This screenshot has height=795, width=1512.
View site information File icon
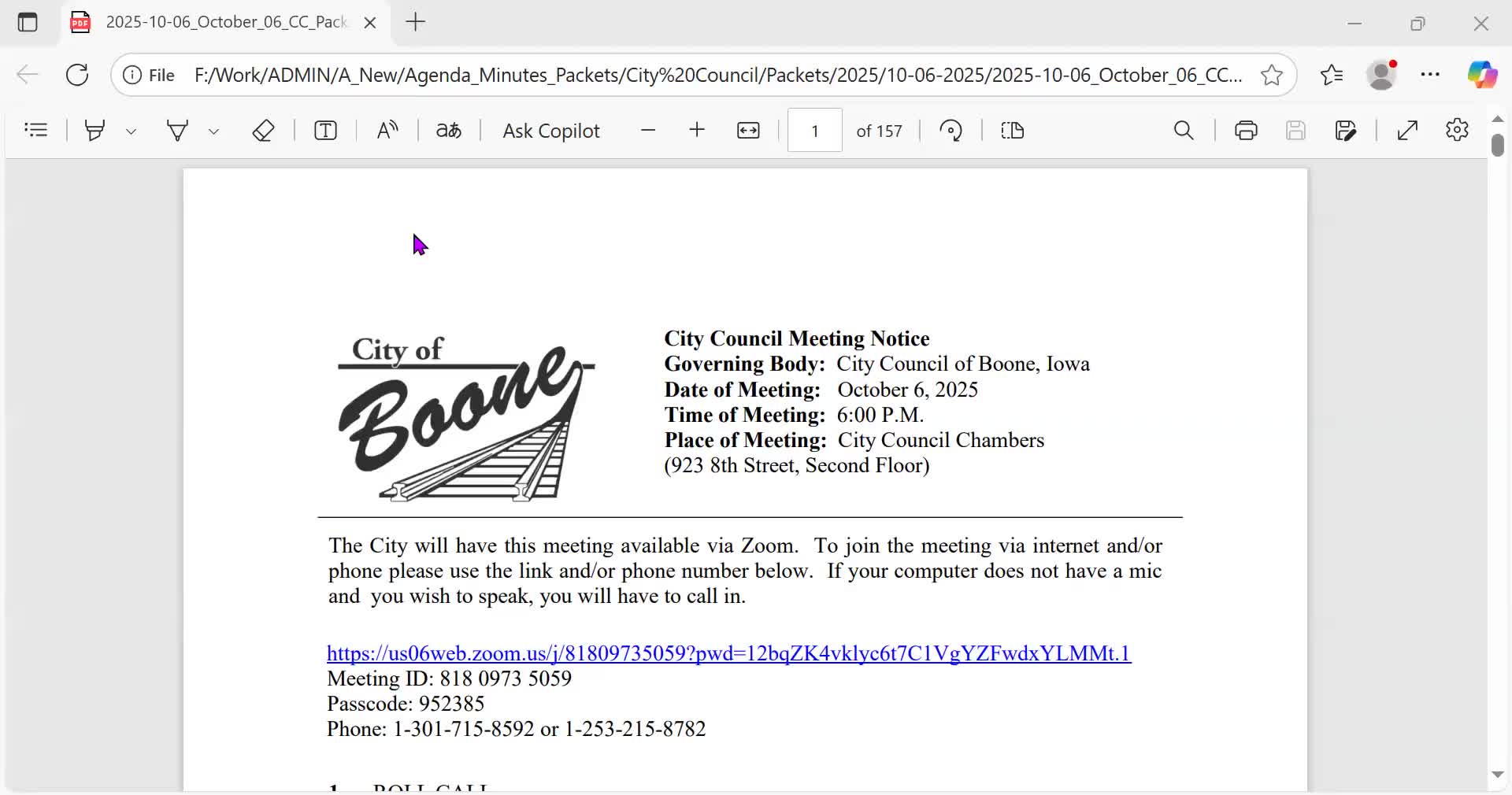pyautogui.click(x=149, y=75)
